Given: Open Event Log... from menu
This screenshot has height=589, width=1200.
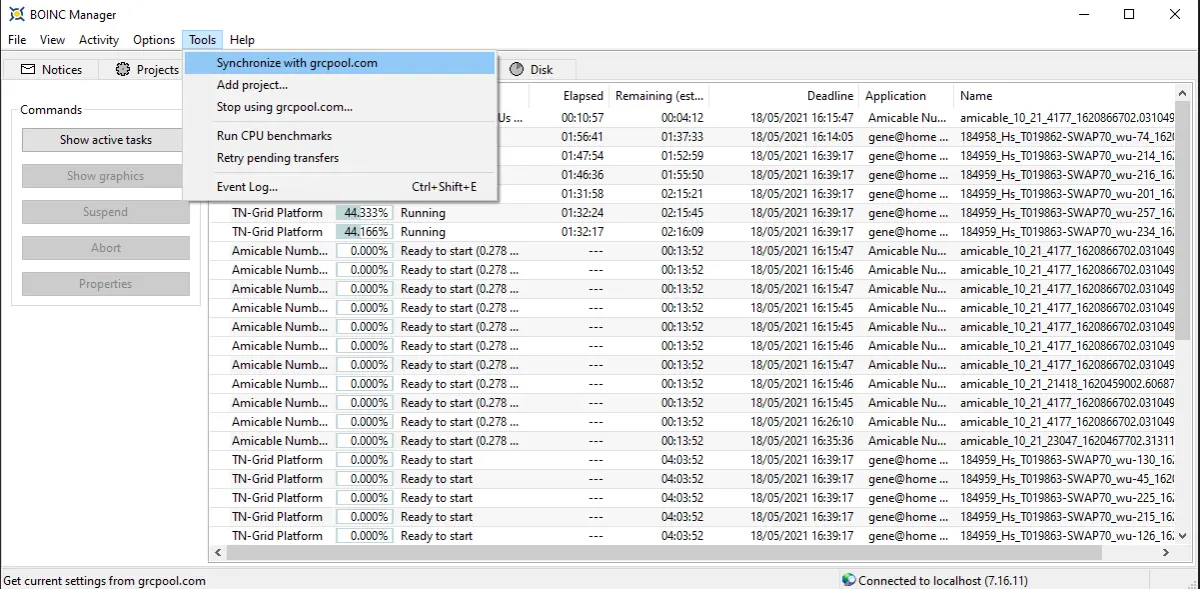Looking at the screenshot, I should (x=340, y=187).
